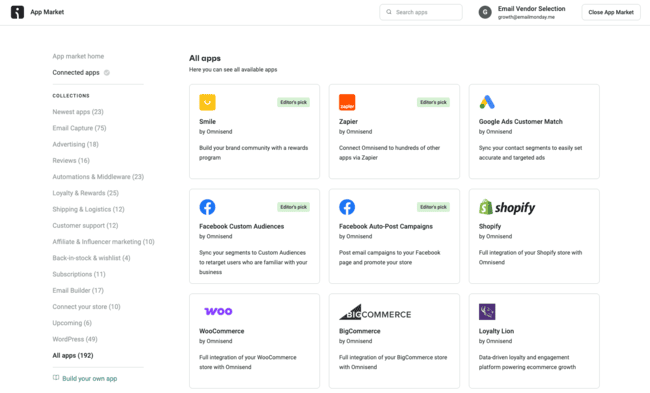Click the Loyalty Lion app icon
This screenshot has width=650, height=393.
(487, 312)
